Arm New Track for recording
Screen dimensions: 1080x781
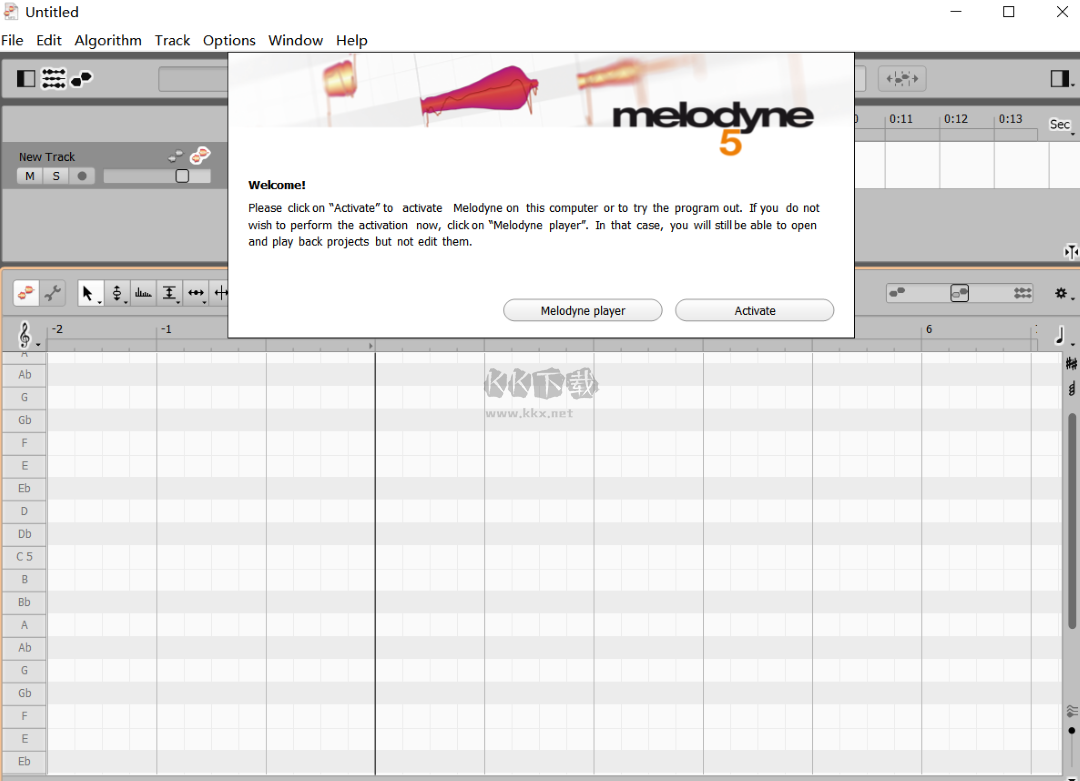[x=82, y=175]
